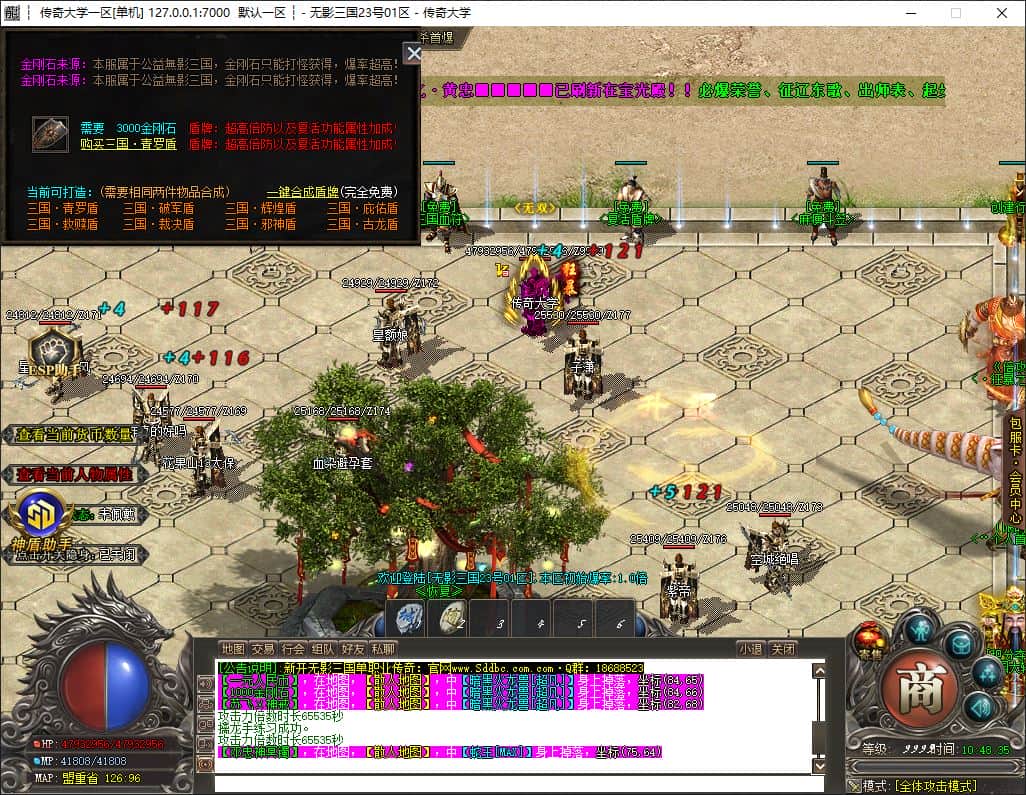Open the skills orb icon
This screenshot has height=795, width=1026.
tap(987, 673)
